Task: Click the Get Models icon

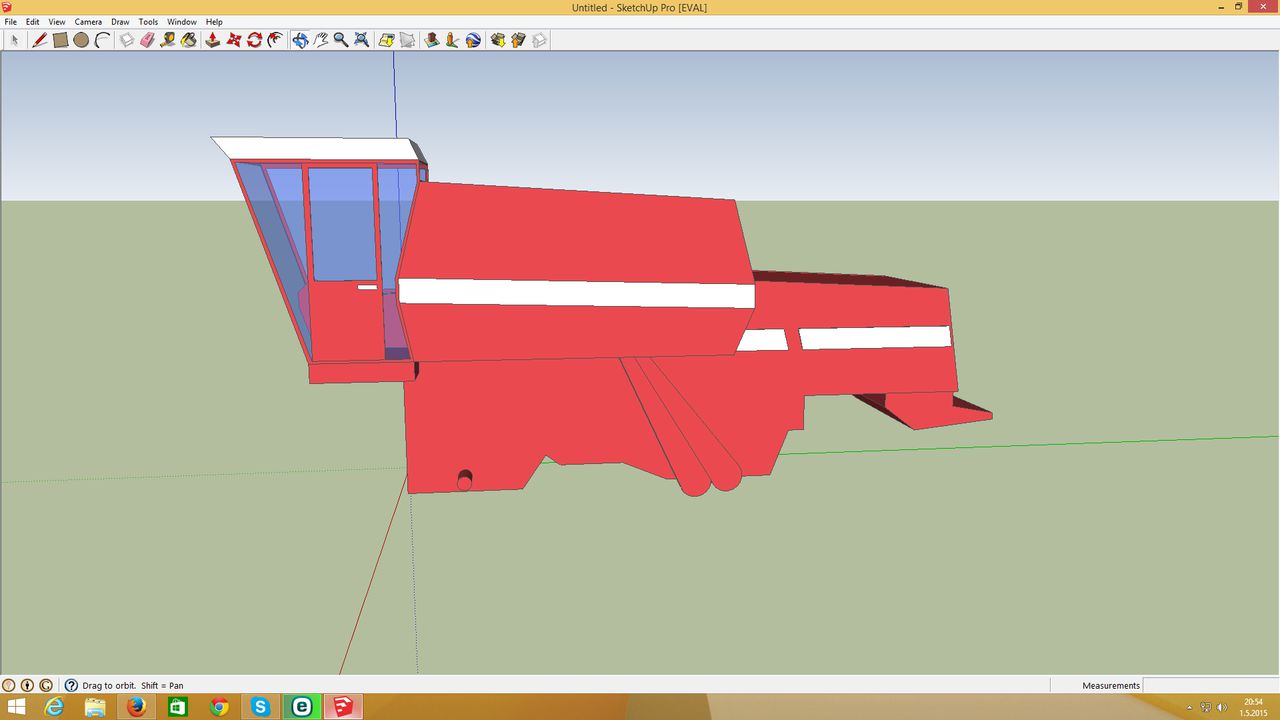Action: 497,40
